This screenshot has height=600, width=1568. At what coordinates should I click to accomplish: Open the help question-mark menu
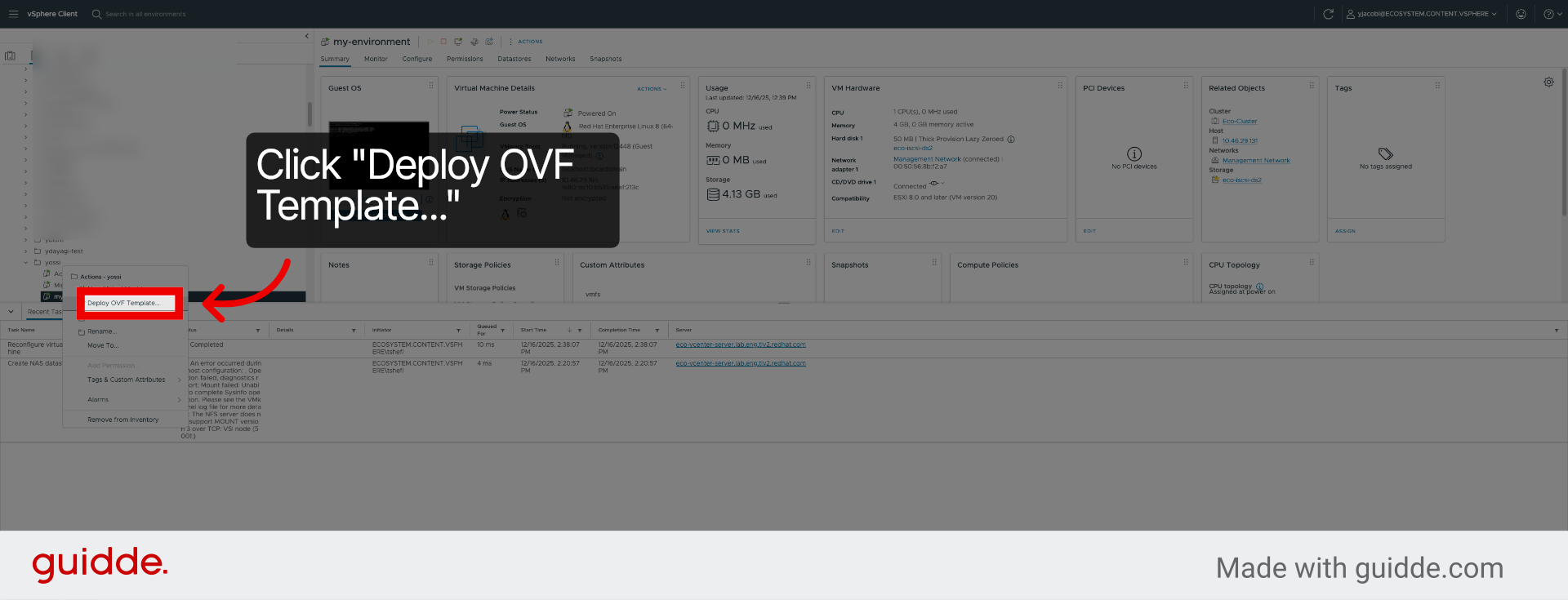tap(1551, 14)
